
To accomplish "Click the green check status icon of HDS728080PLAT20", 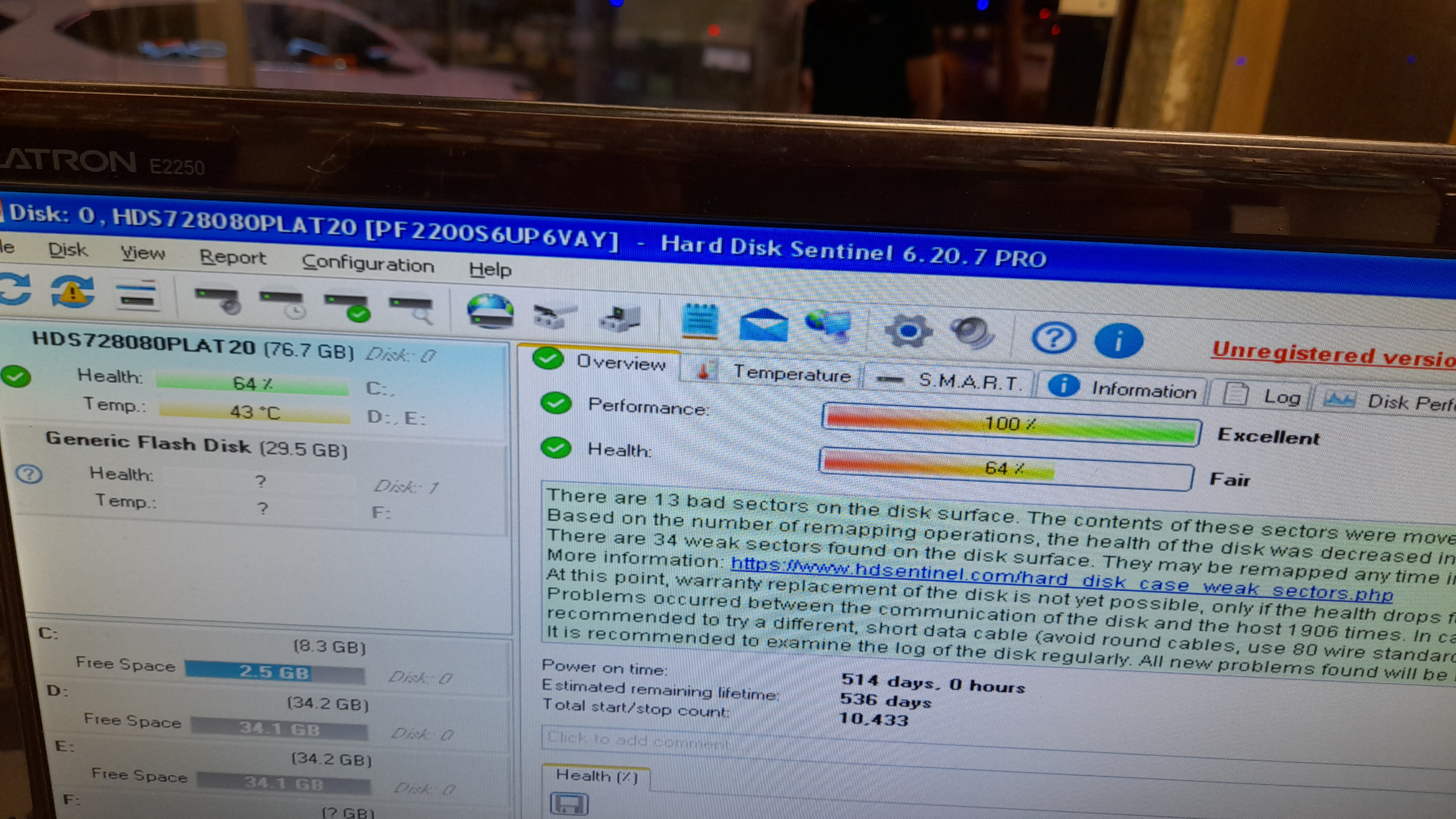I will coord(16,377).
